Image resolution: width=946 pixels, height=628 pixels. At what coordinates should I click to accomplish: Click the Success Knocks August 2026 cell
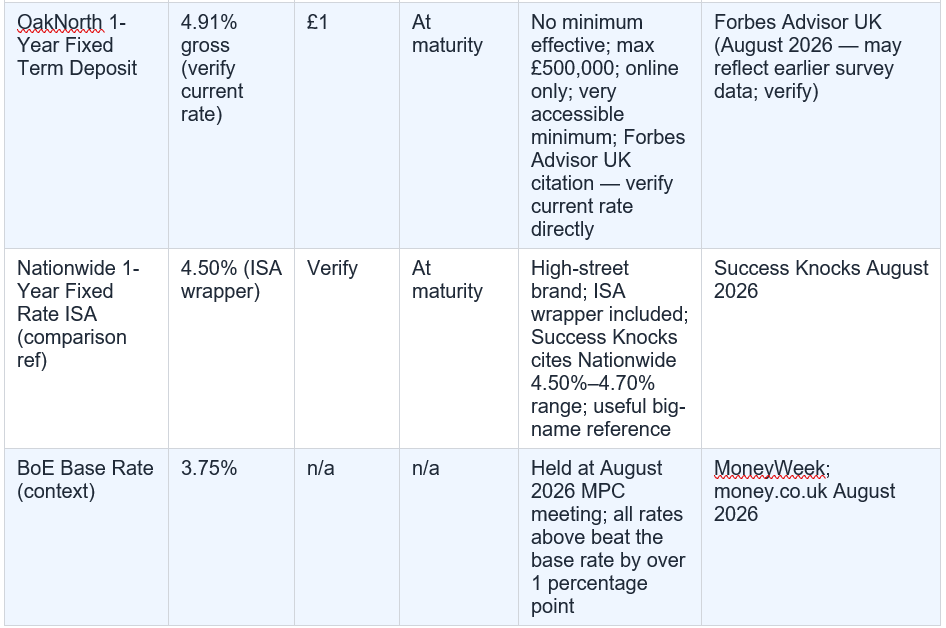pos(821,348)
